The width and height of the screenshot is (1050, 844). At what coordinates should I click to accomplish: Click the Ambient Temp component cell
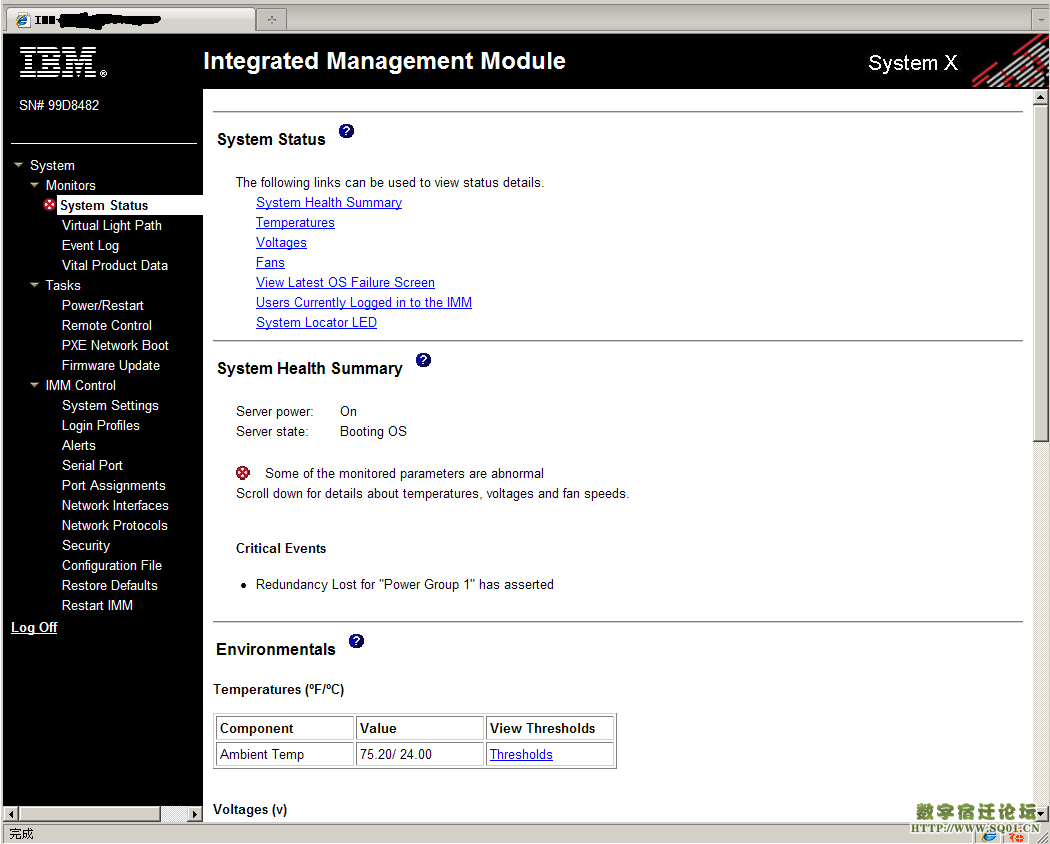[x=285, y=754]
